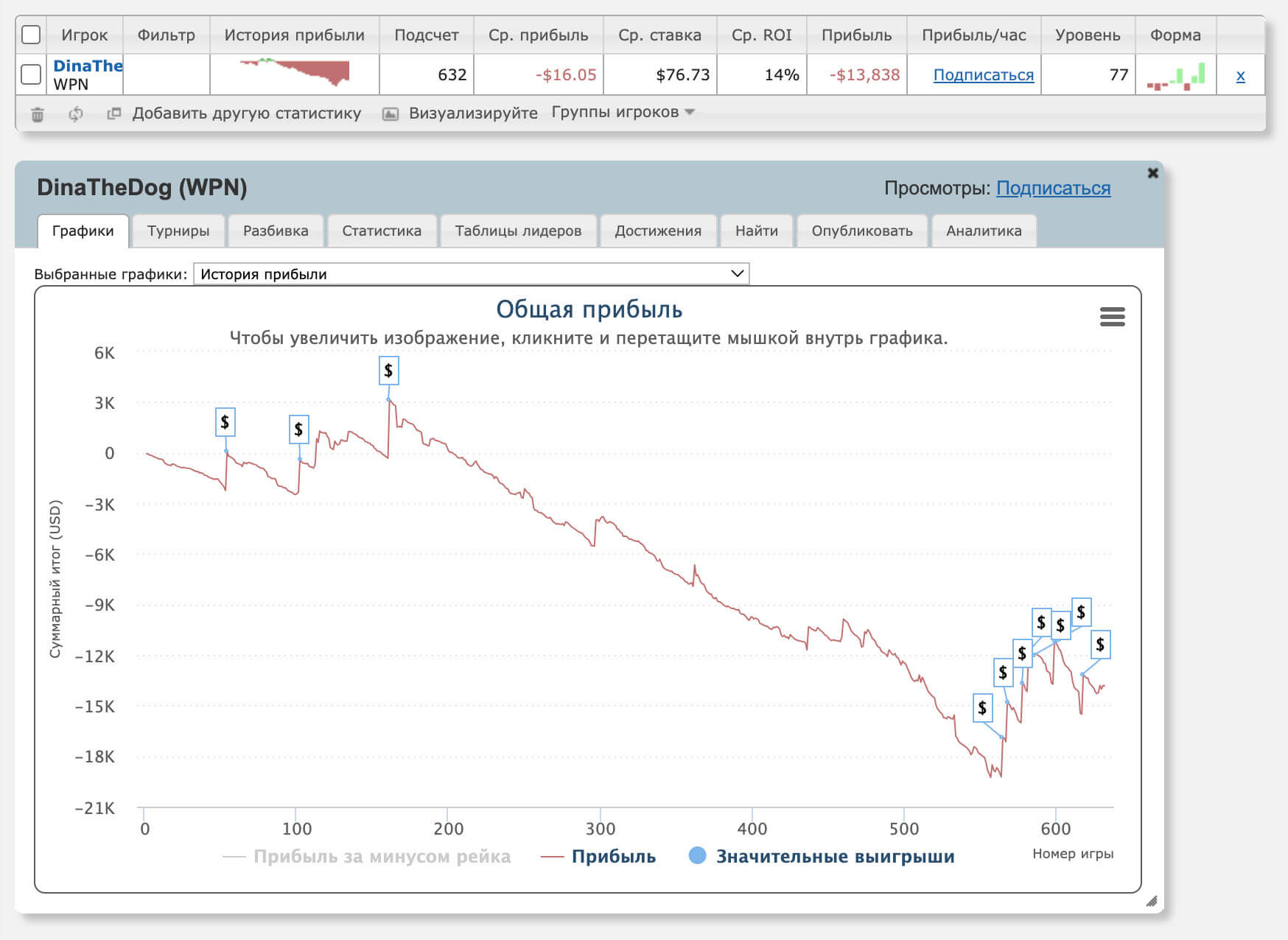This screenshot has height=940, width=1288.
Task: Click the profit history sparkline thumbnail
Action: 295,73
